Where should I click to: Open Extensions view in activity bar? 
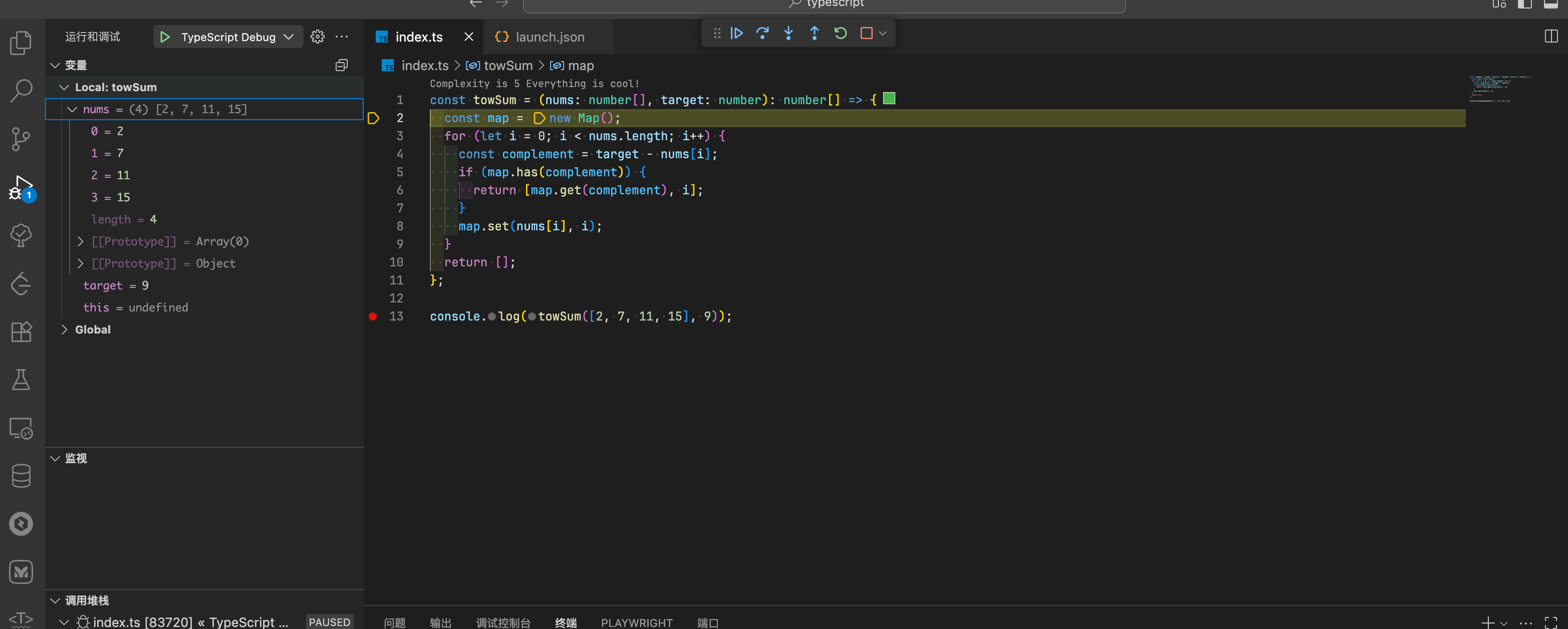coord(22,332)
